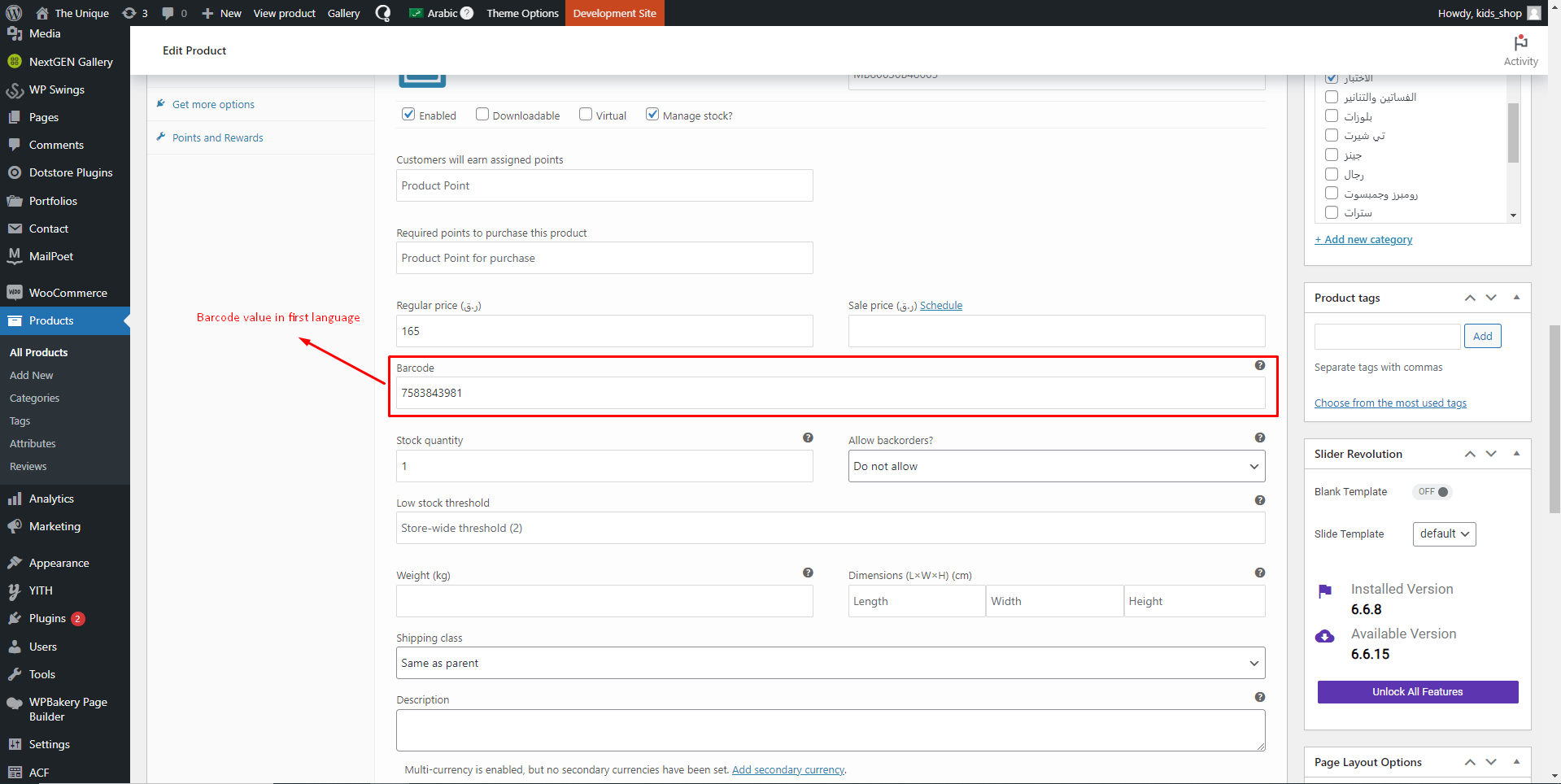Move Slider Revolution panel down
Viewport: 1561px width, 784px height.
1491,454
